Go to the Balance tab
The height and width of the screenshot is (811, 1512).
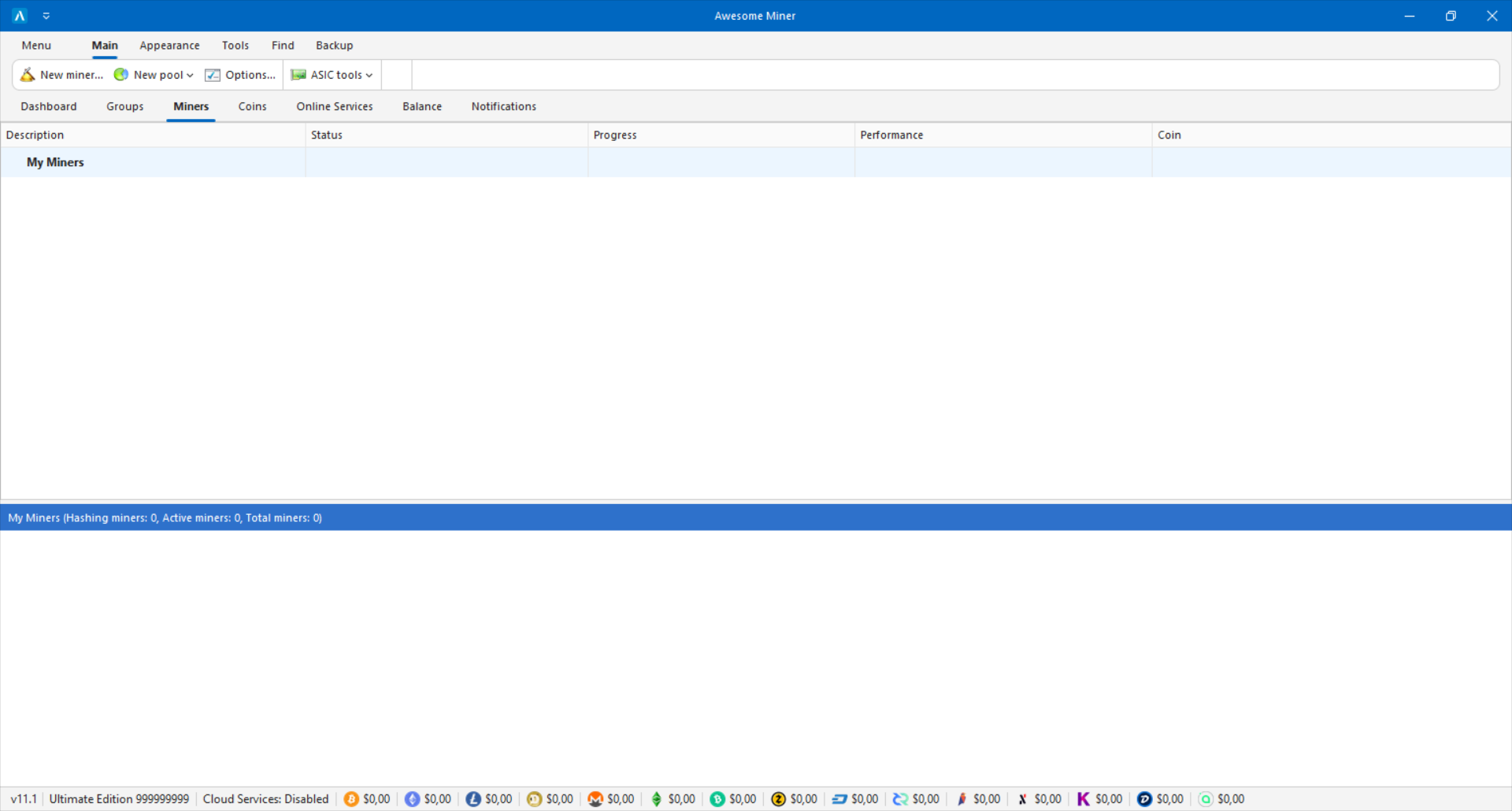pos(422,106)
